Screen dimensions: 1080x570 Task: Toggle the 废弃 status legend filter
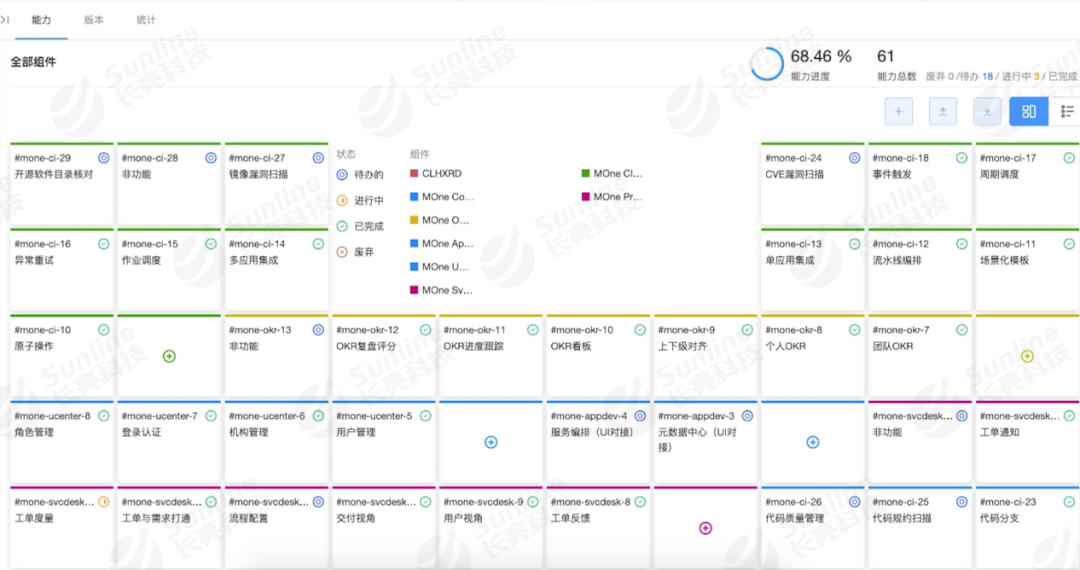355,252
